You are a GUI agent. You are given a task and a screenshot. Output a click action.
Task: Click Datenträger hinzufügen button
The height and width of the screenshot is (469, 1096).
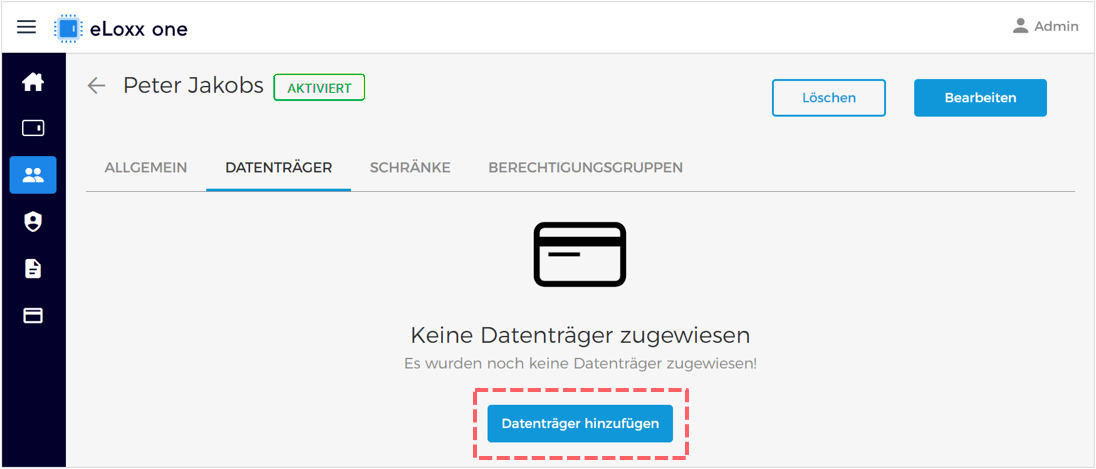point(580,424)
